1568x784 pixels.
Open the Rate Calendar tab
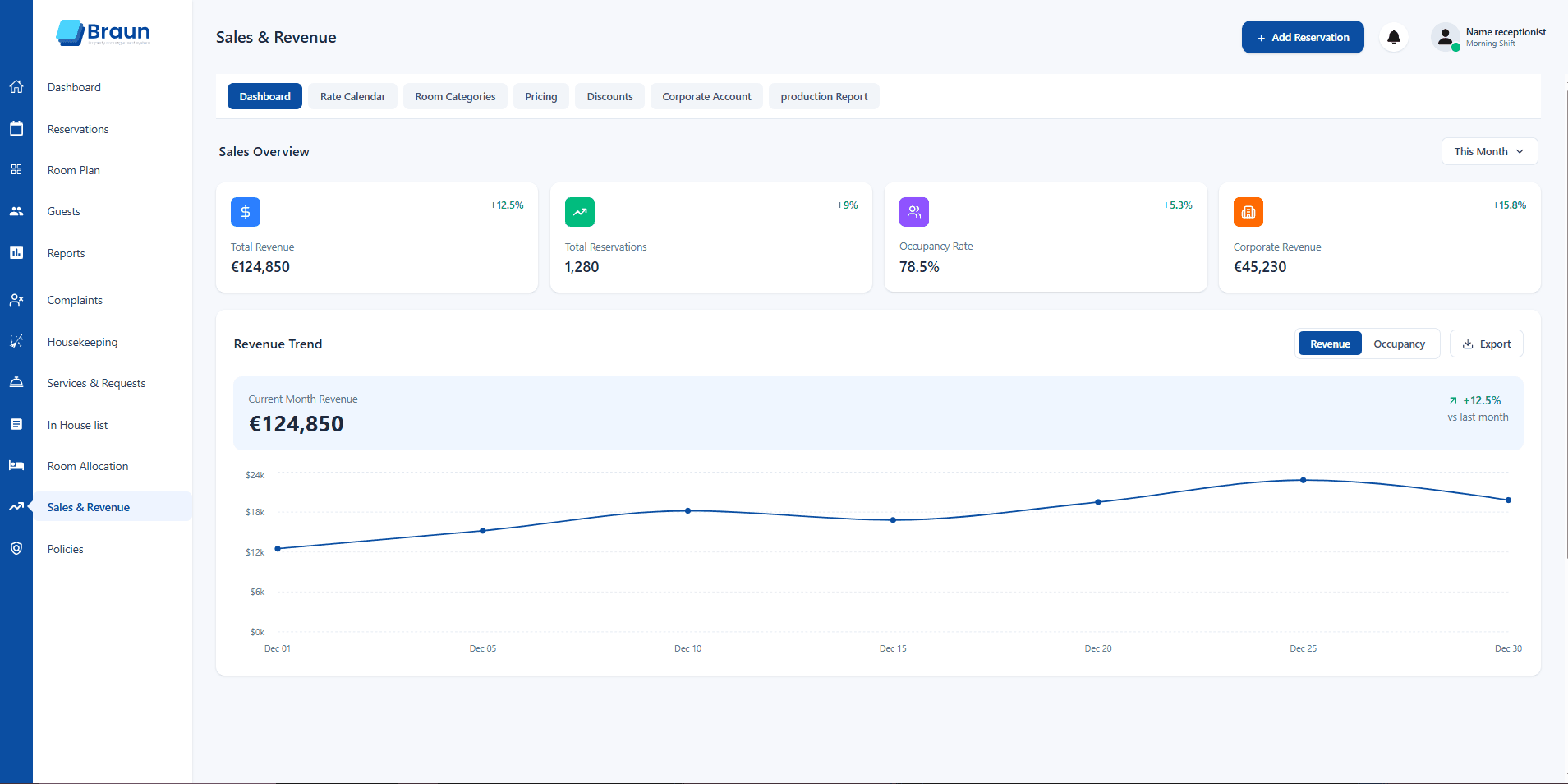(352, 96)
